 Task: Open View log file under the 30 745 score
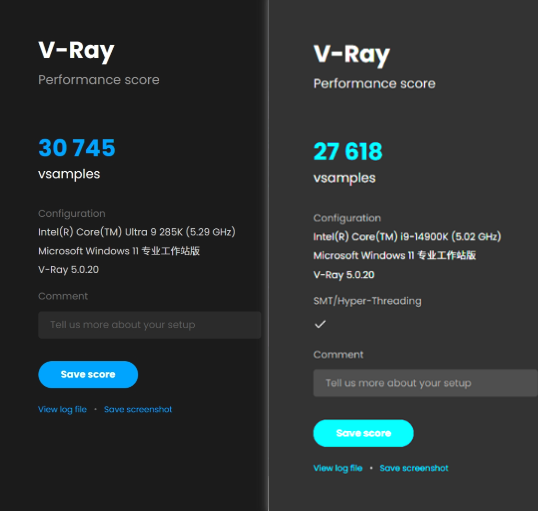[x=62, y=409]
